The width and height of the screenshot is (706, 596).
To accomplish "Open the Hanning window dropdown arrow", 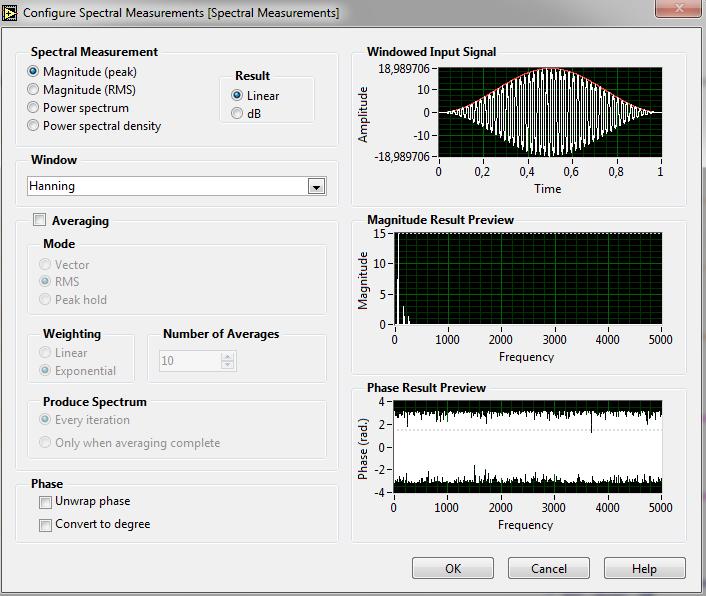I will pos(317,186).
